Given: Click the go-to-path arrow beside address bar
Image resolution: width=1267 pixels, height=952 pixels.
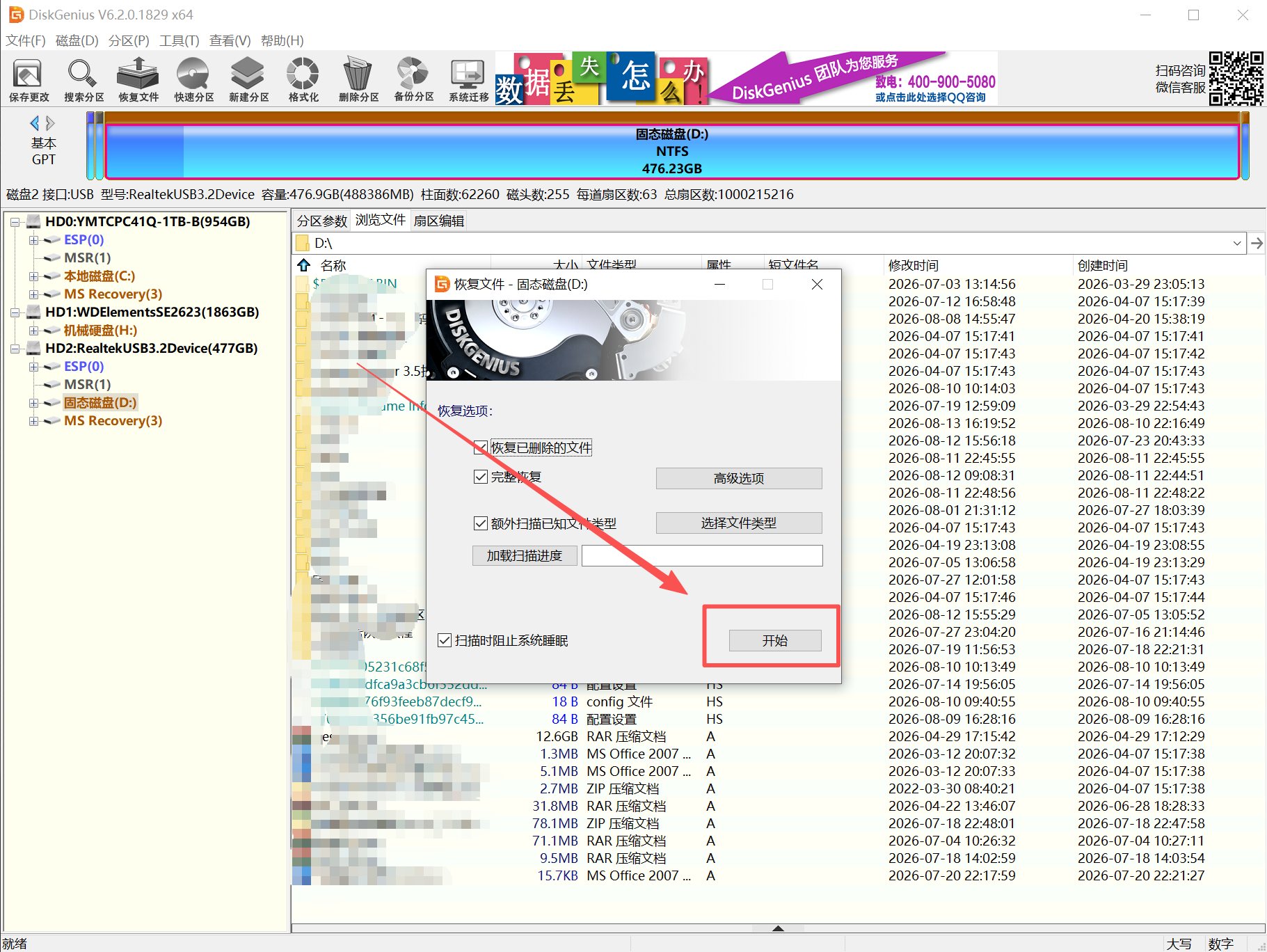Looking at the screenshot, I should pyautogui.click(x=1257, y=243).
